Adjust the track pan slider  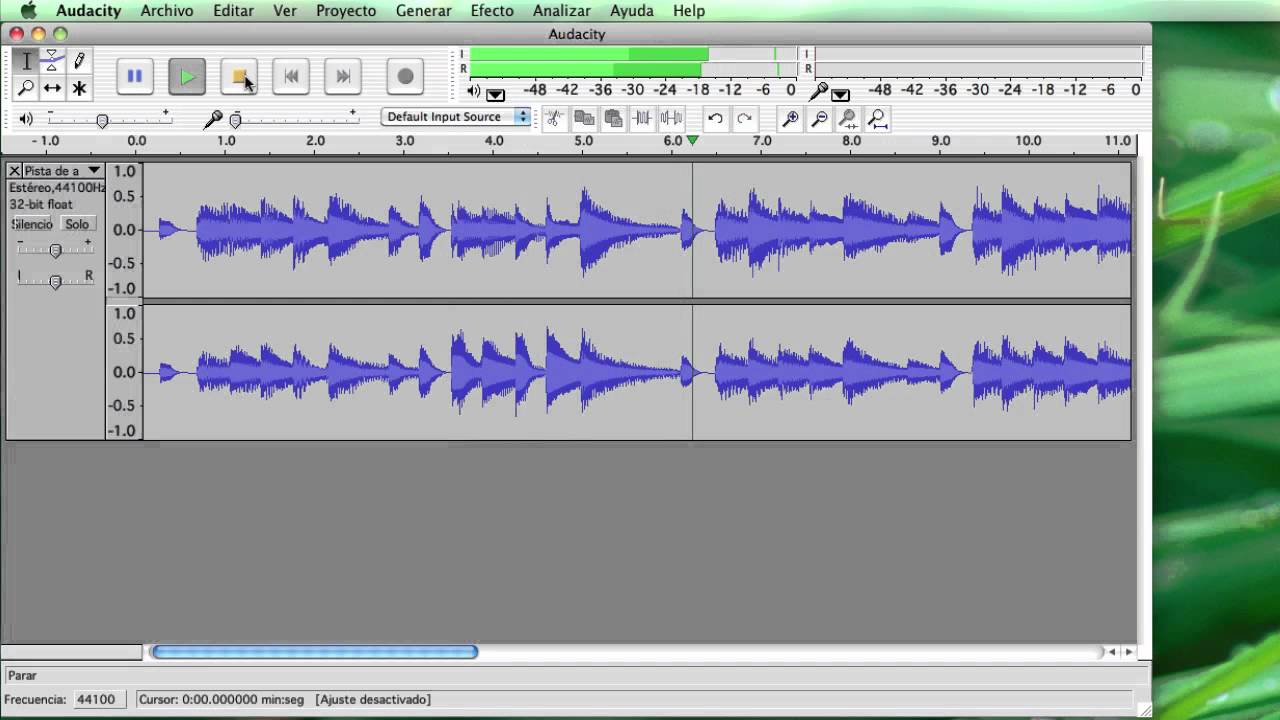click(56, 281)
